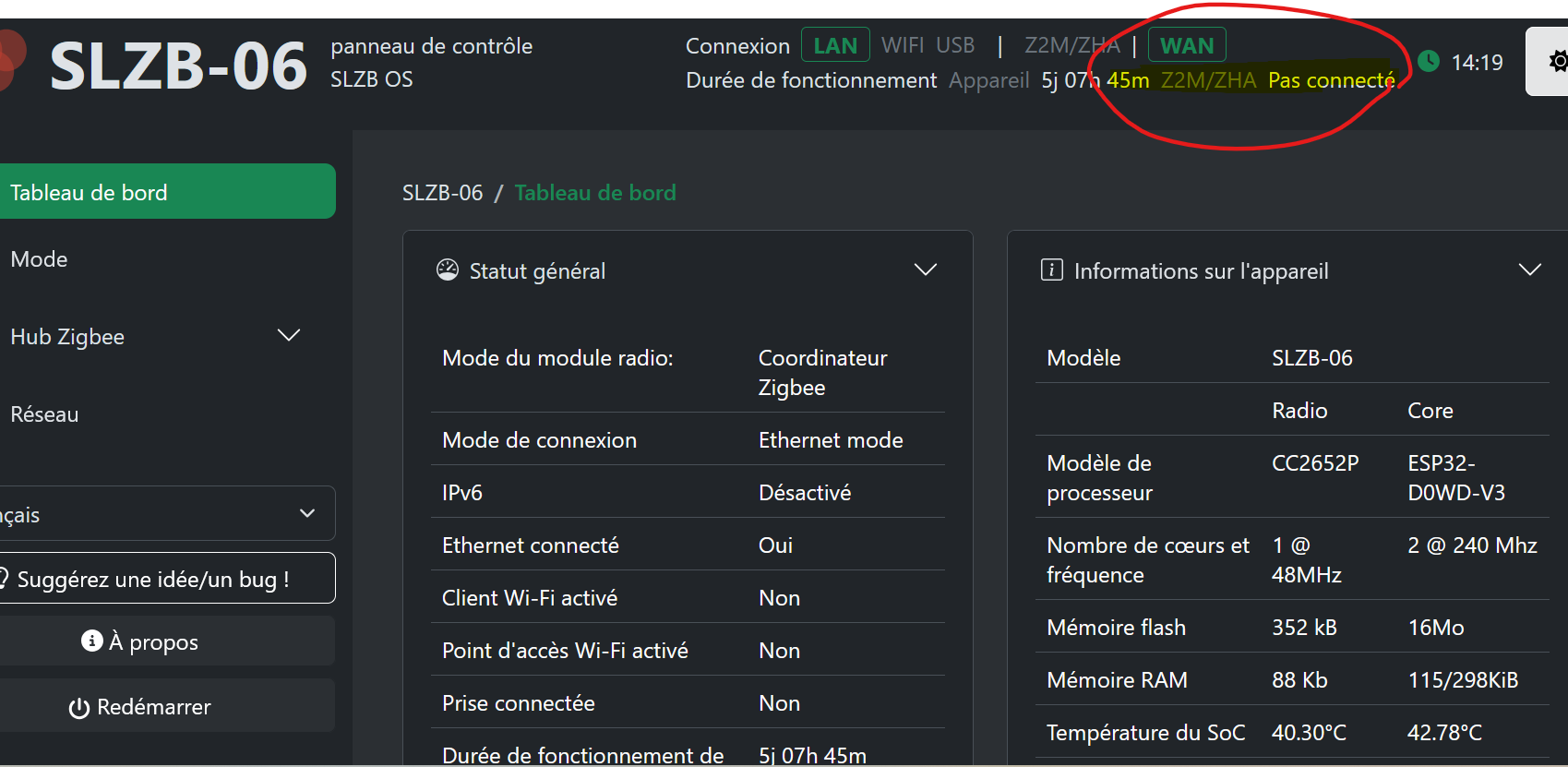Open the À propos dialog
The image size is (1568, 767).
[x=166, y=641]
